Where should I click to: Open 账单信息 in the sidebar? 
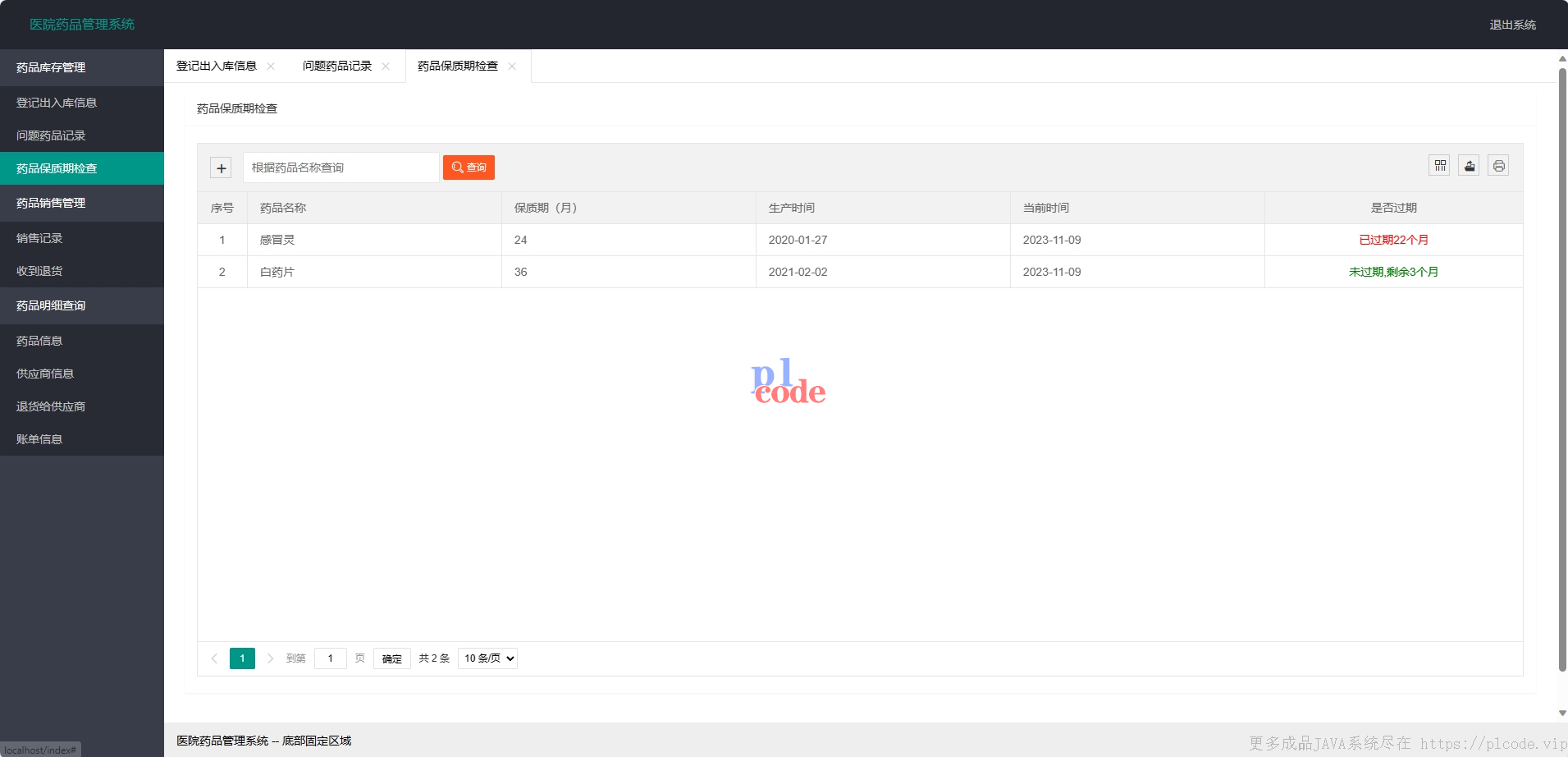(x=82, y=439)
